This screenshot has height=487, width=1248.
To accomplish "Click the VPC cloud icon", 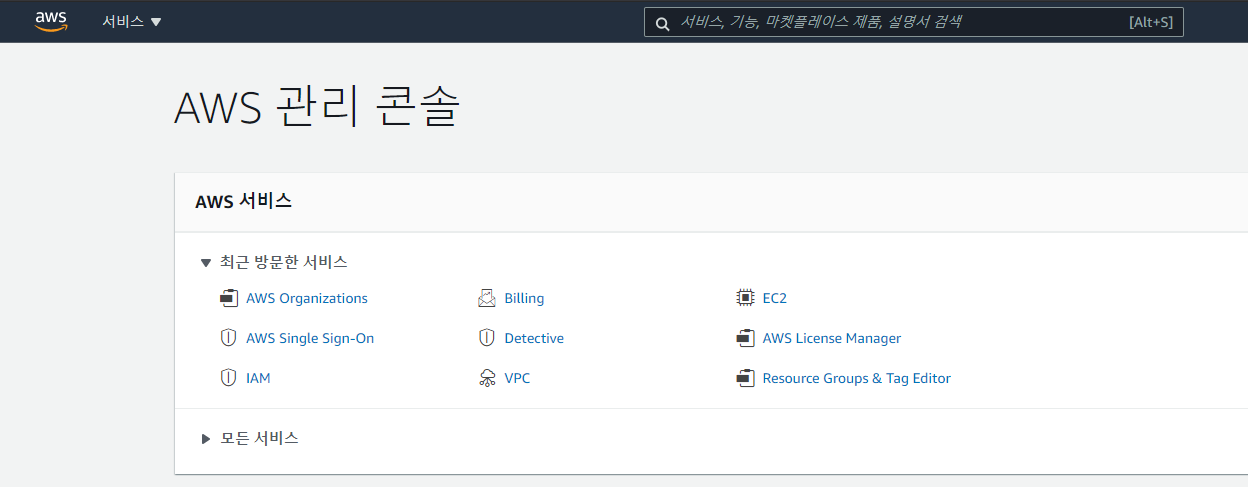I will 487,378.
